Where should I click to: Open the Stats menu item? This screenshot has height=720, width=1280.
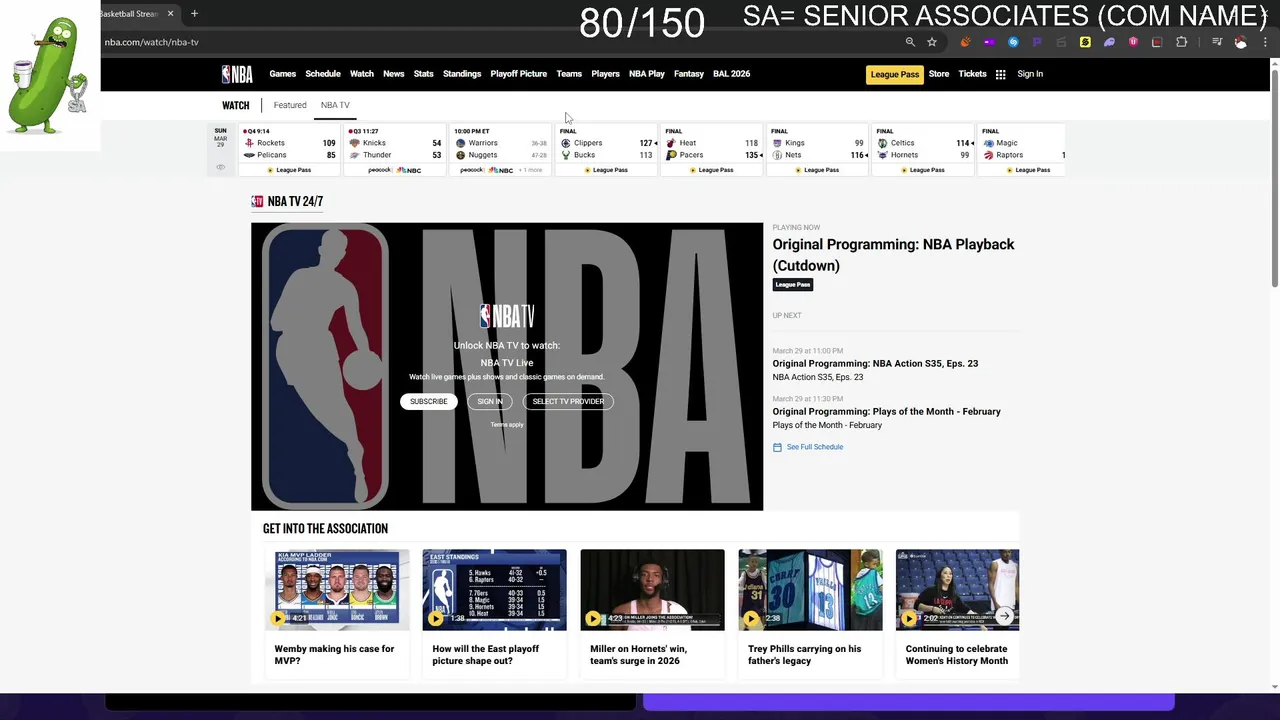pyautogui.click(x=424, y=74)
